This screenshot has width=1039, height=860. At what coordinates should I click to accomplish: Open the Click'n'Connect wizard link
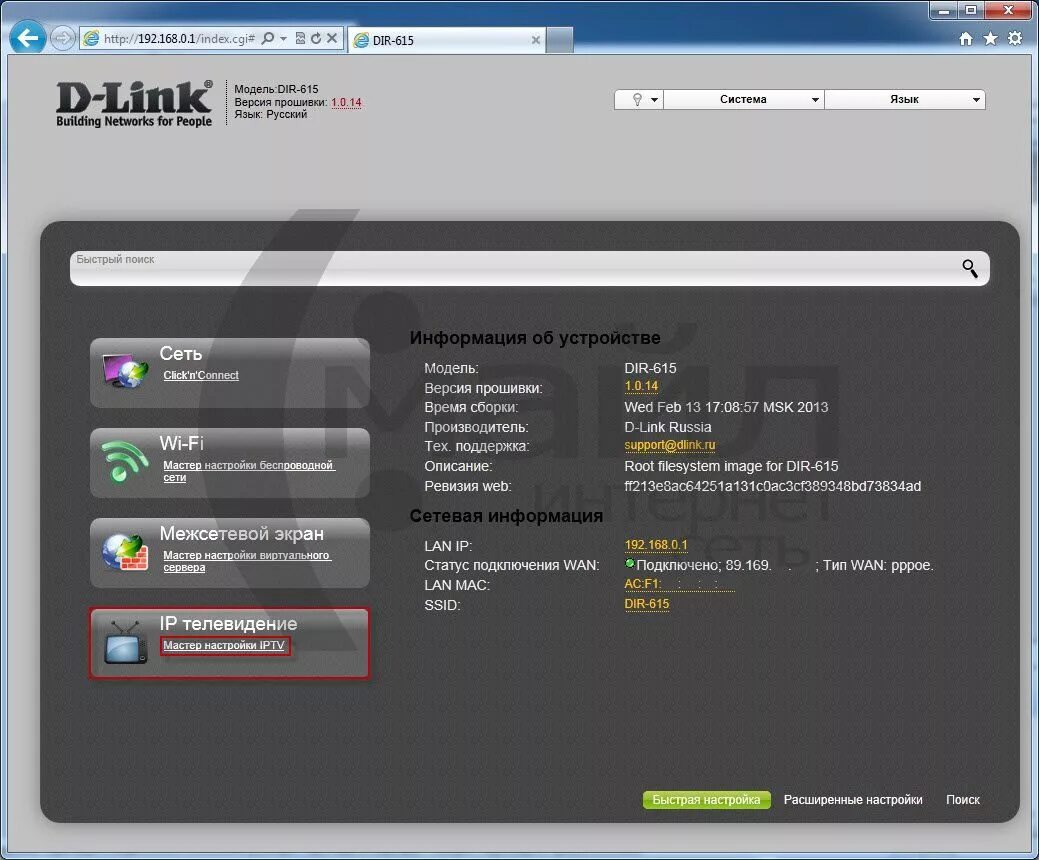pos(201,375)
